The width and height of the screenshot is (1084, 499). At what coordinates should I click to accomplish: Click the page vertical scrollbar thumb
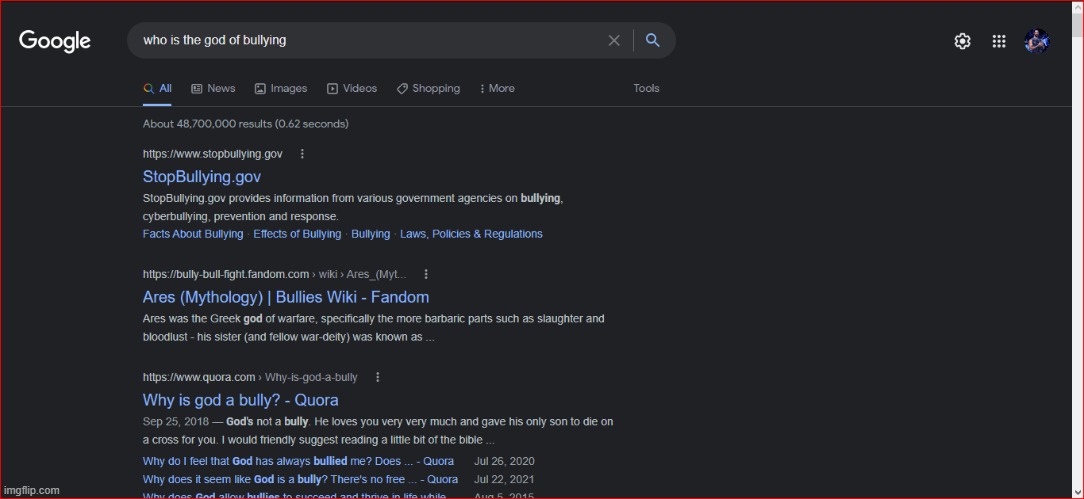coord(1078,24)
